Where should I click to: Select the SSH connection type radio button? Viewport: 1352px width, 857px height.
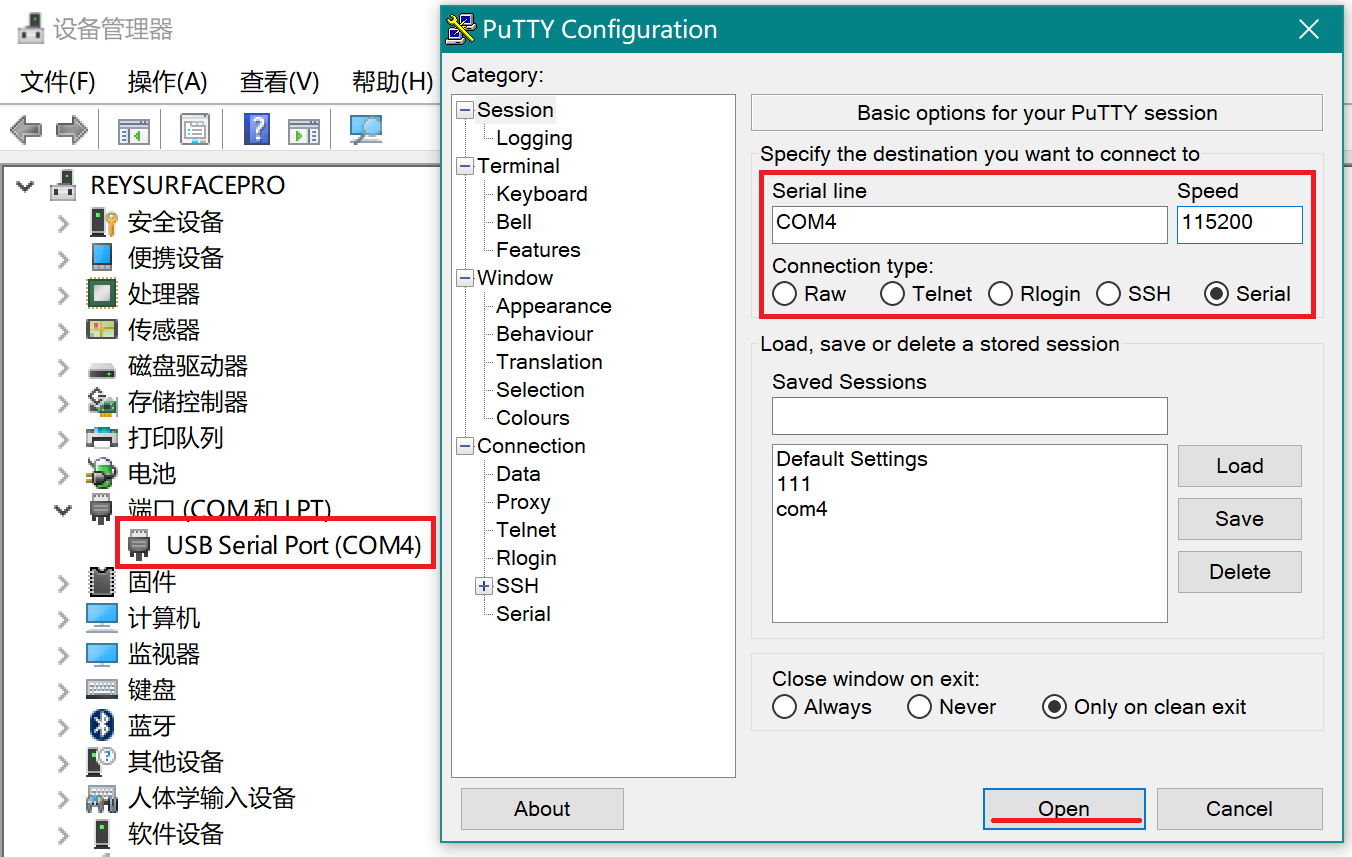(1108, 294)
